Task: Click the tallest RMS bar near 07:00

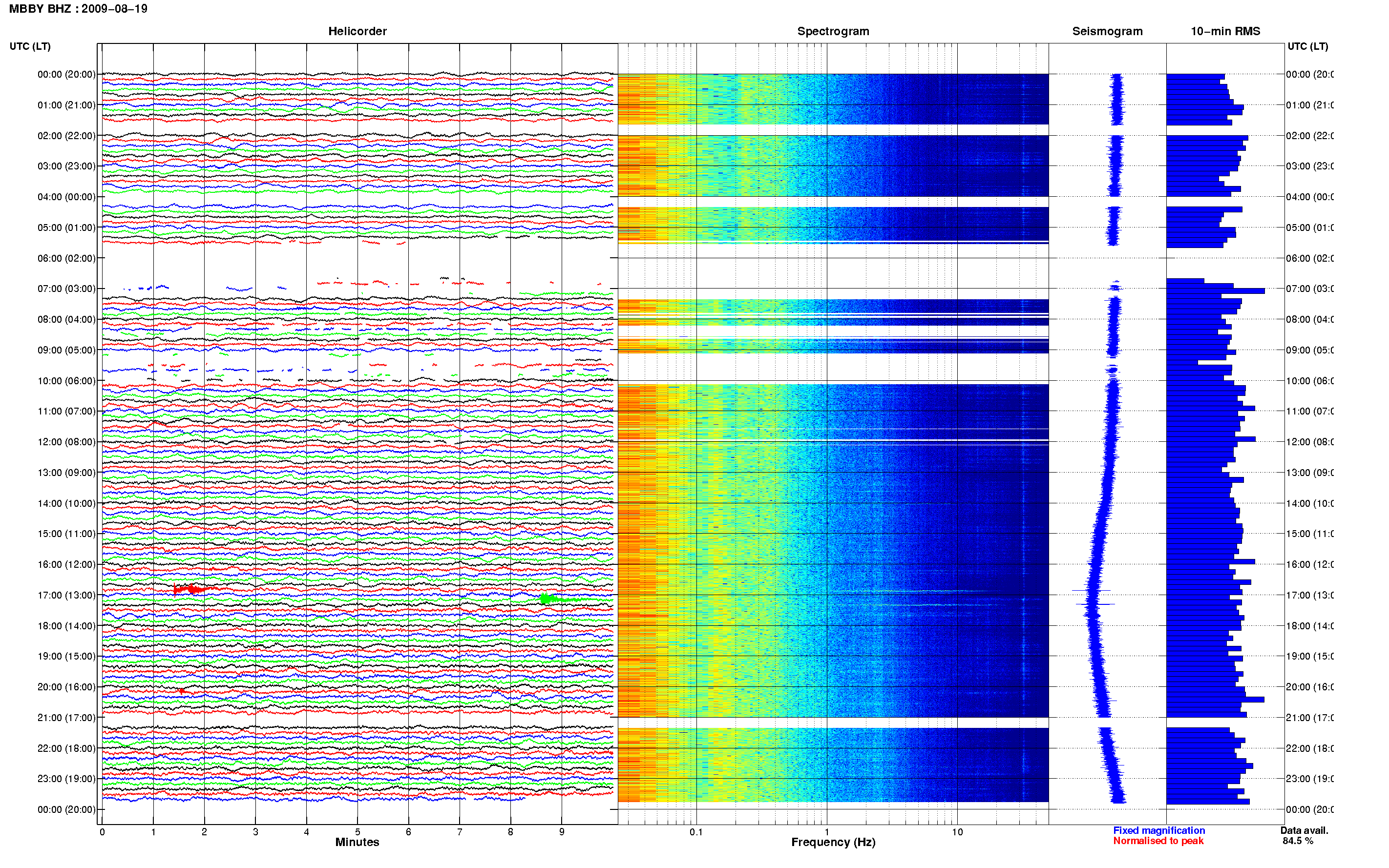Action: click(1215, 291)
